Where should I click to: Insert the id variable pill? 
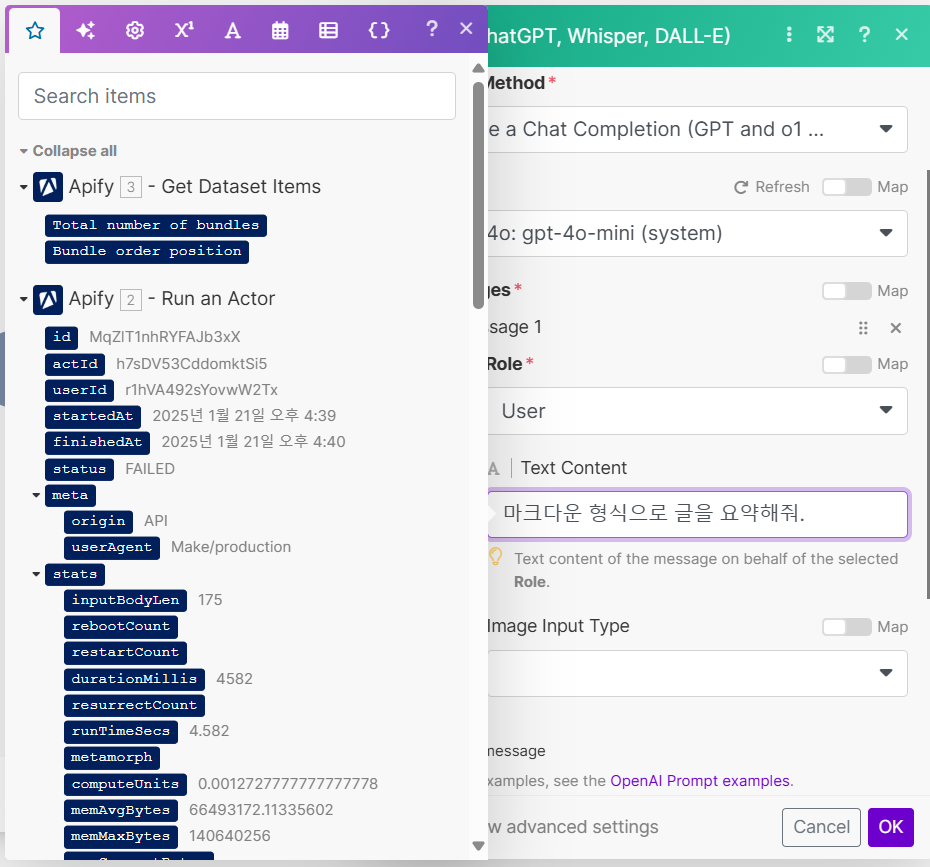point(62,337)
